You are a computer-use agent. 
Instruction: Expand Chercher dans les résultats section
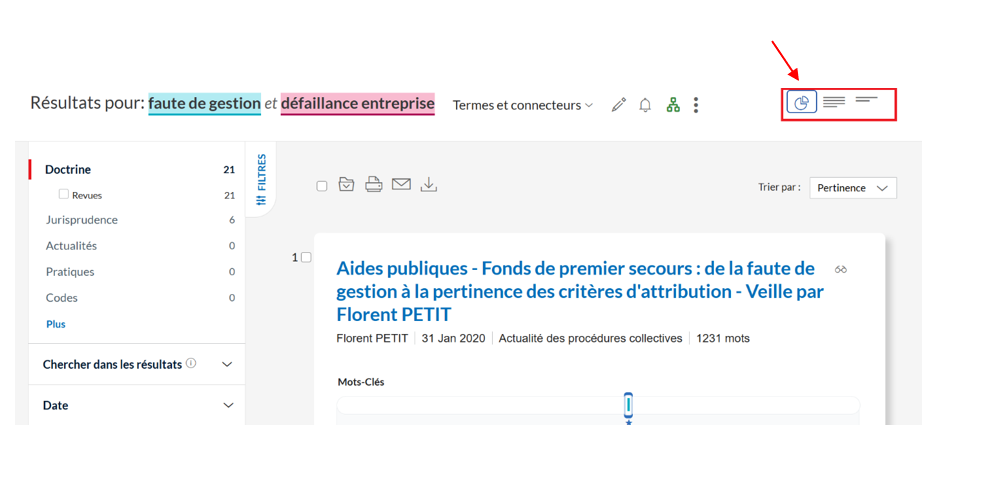(137, 365)
